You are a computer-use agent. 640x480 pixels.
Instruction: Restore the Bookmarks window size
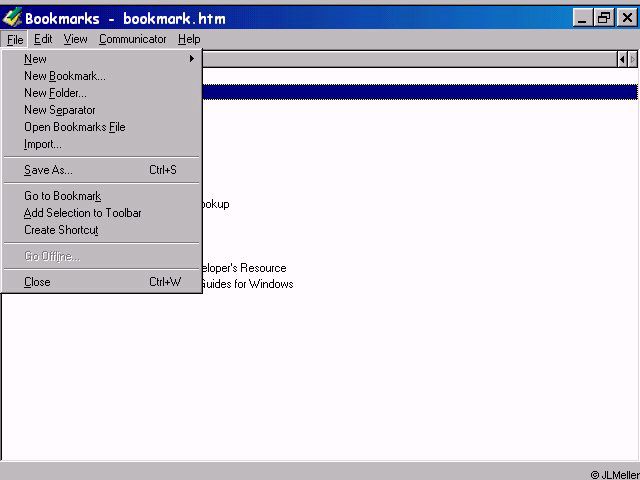(x=604, y=18)
